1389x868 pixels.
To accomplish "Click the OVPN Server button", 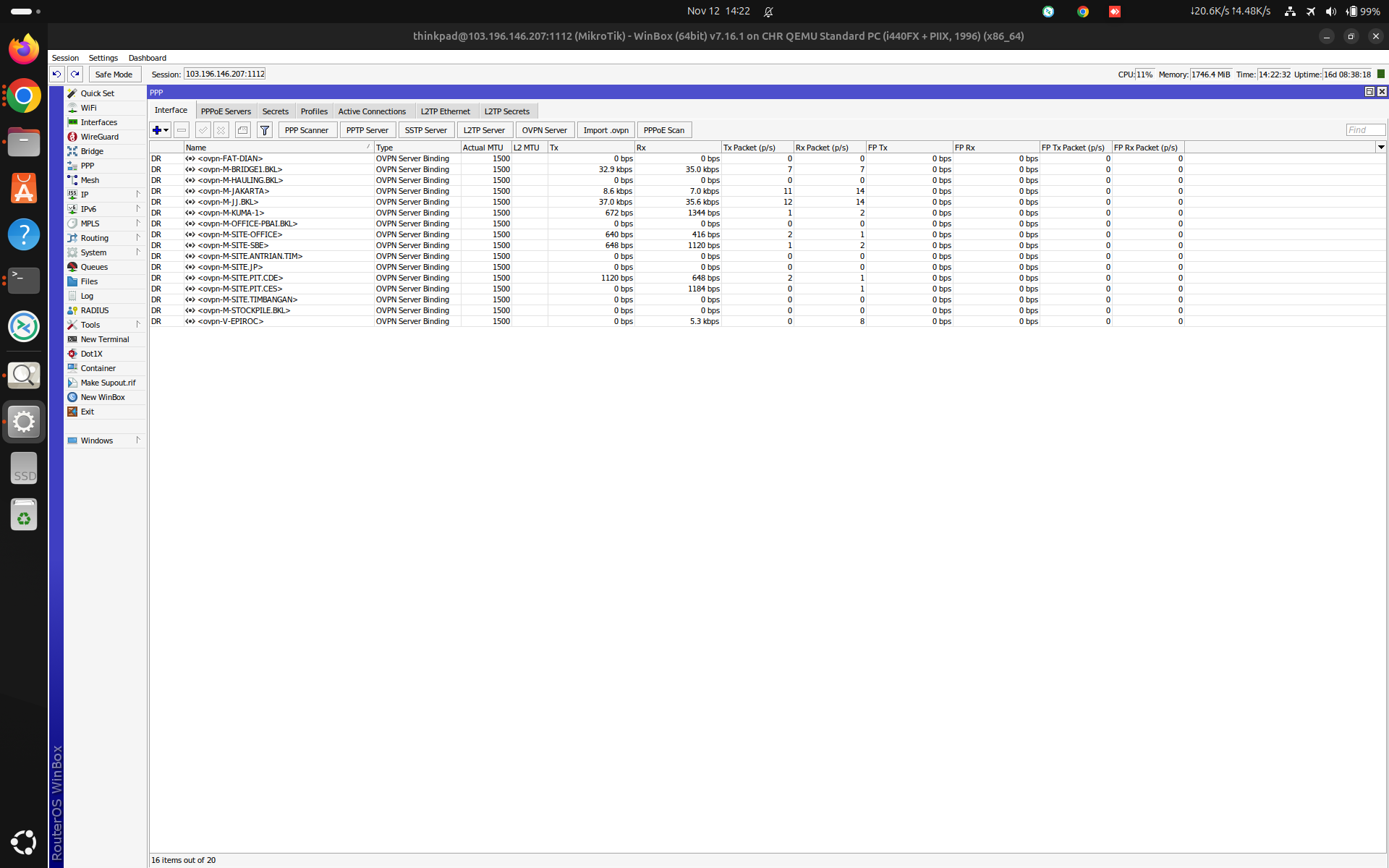I will tap(545, 130).
